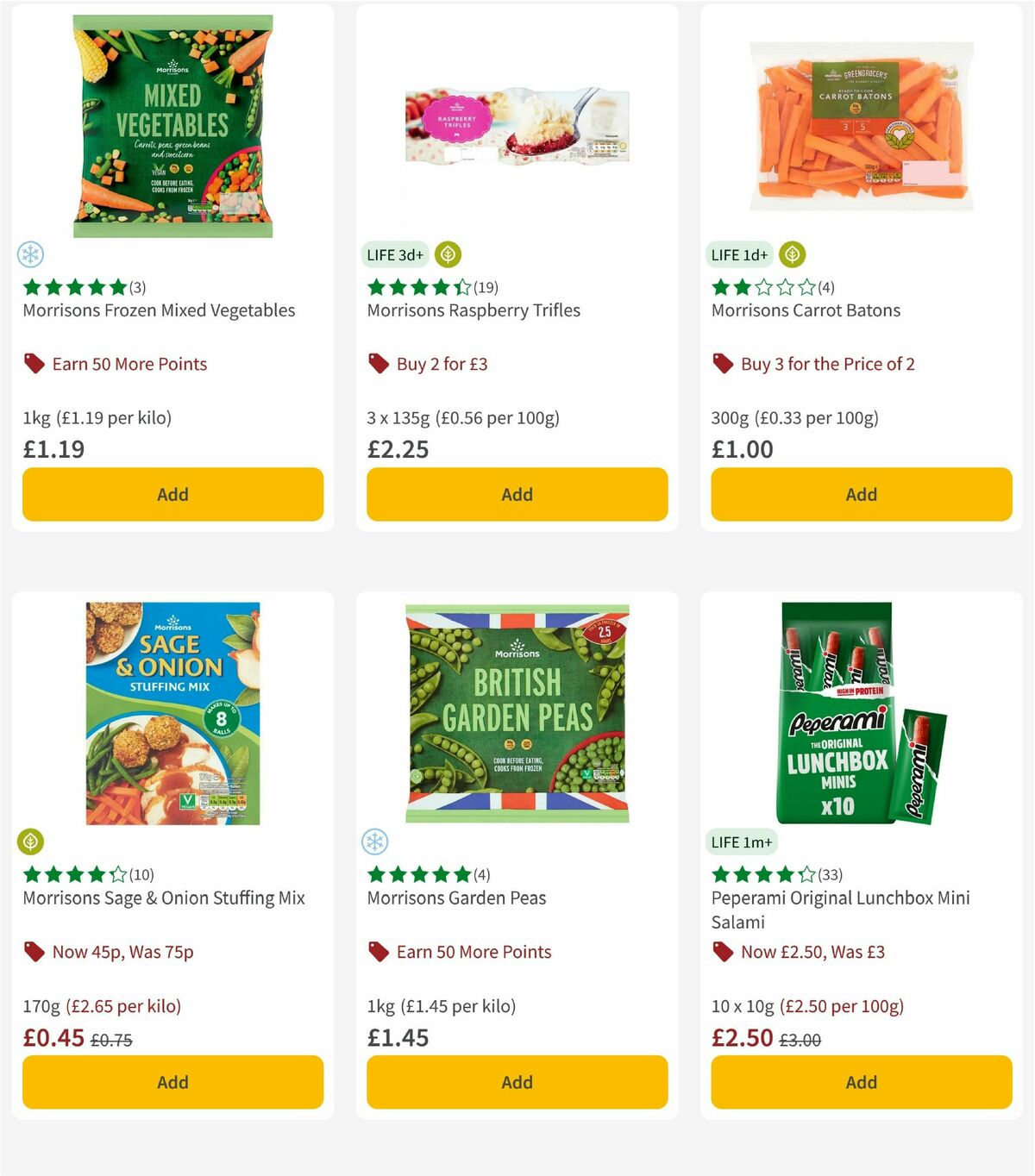
Task: Add Morrisons Frozen Mixed Vegetables to basket
Action: pos(172,494)
